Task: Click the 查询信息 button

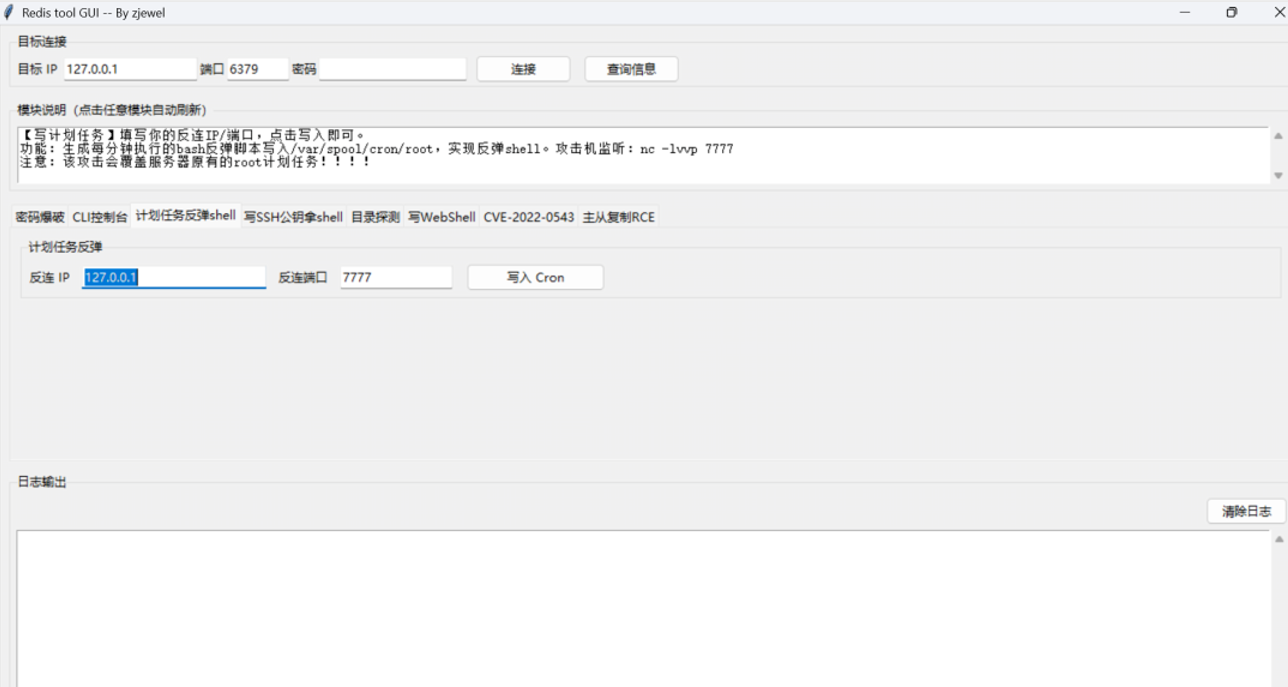Action: click(x=631, y=69)
